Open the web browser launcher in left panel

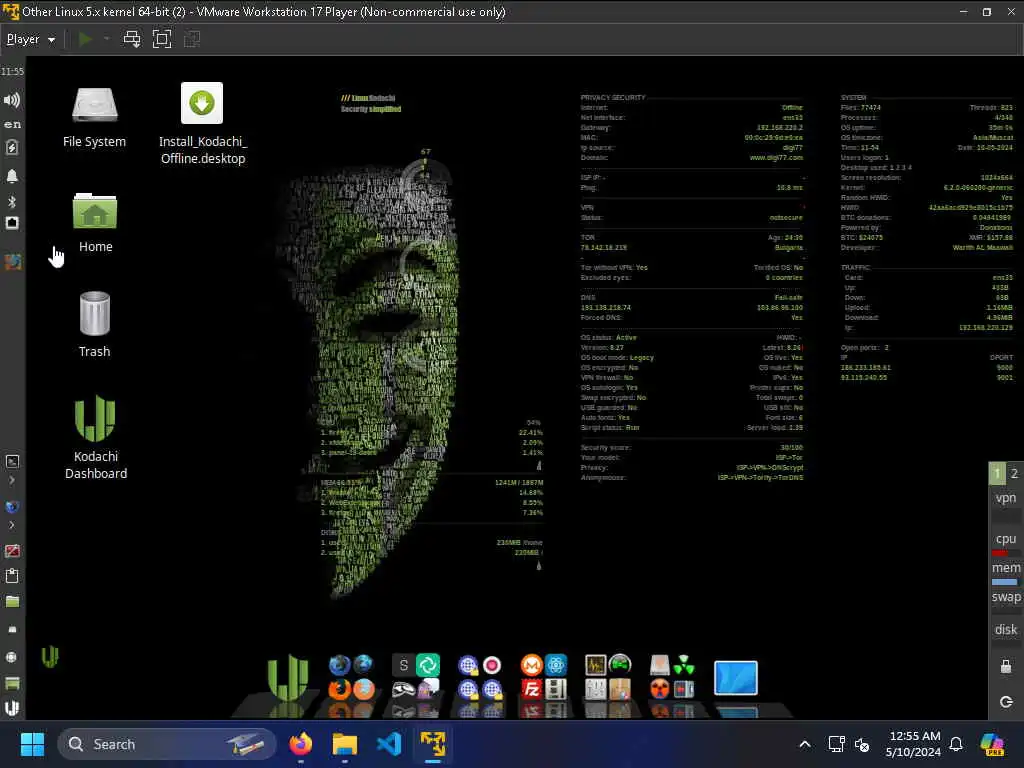click(x=12, y=507)
